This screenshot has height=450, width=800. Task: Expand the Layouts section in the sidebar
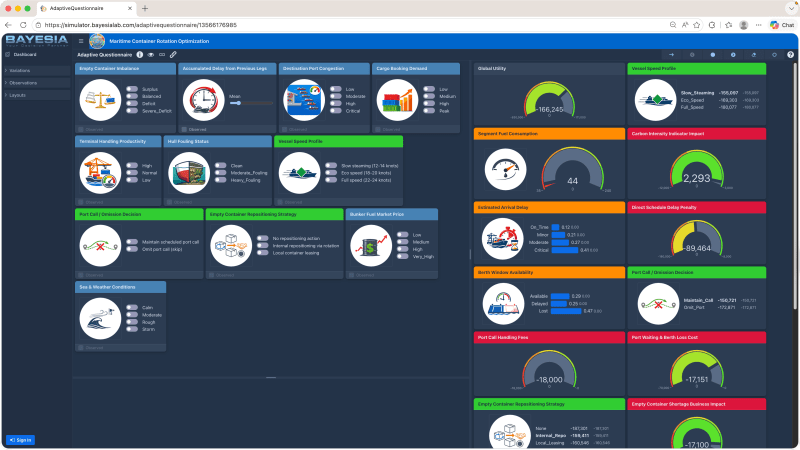point(37,95)
